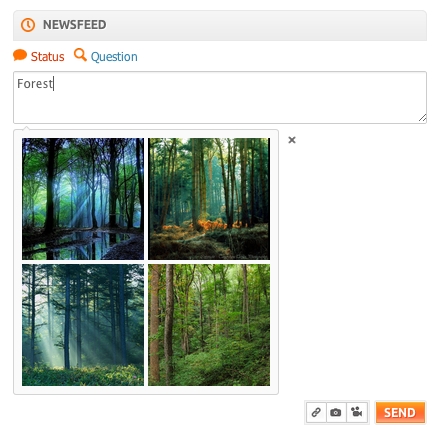
Task: Add a video using the camcorder icon
Action: point(357,412)
